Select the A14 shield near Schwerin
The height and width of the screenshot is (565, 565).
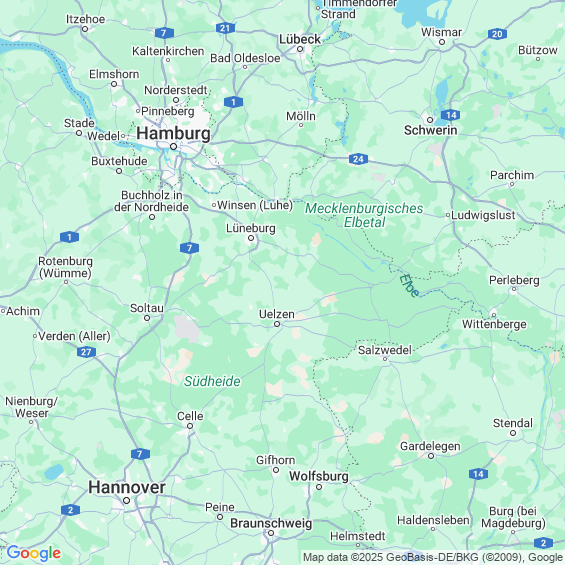(450, 115)
